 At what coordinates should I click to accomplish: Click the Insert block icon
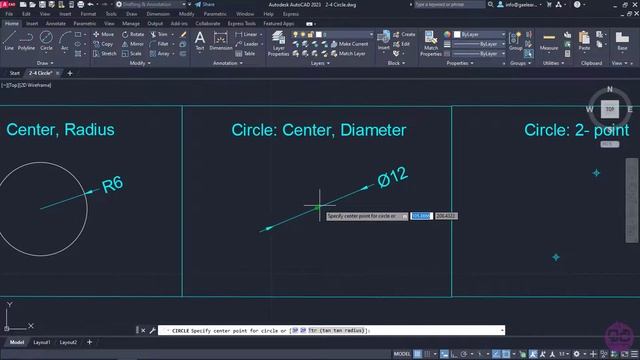(383, 41)
